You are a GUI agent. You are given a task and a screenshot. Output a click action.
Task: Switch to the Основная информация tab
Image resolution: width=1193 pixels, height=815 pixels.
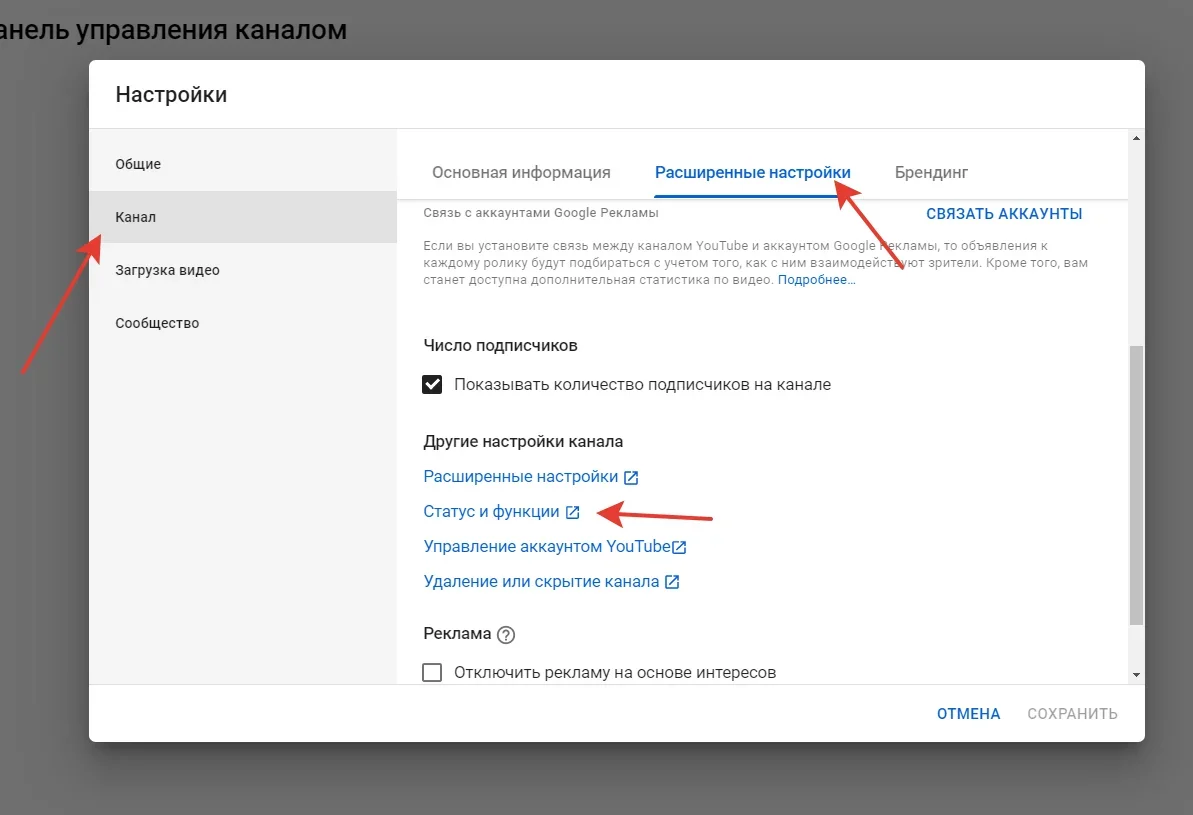[521, 172]
